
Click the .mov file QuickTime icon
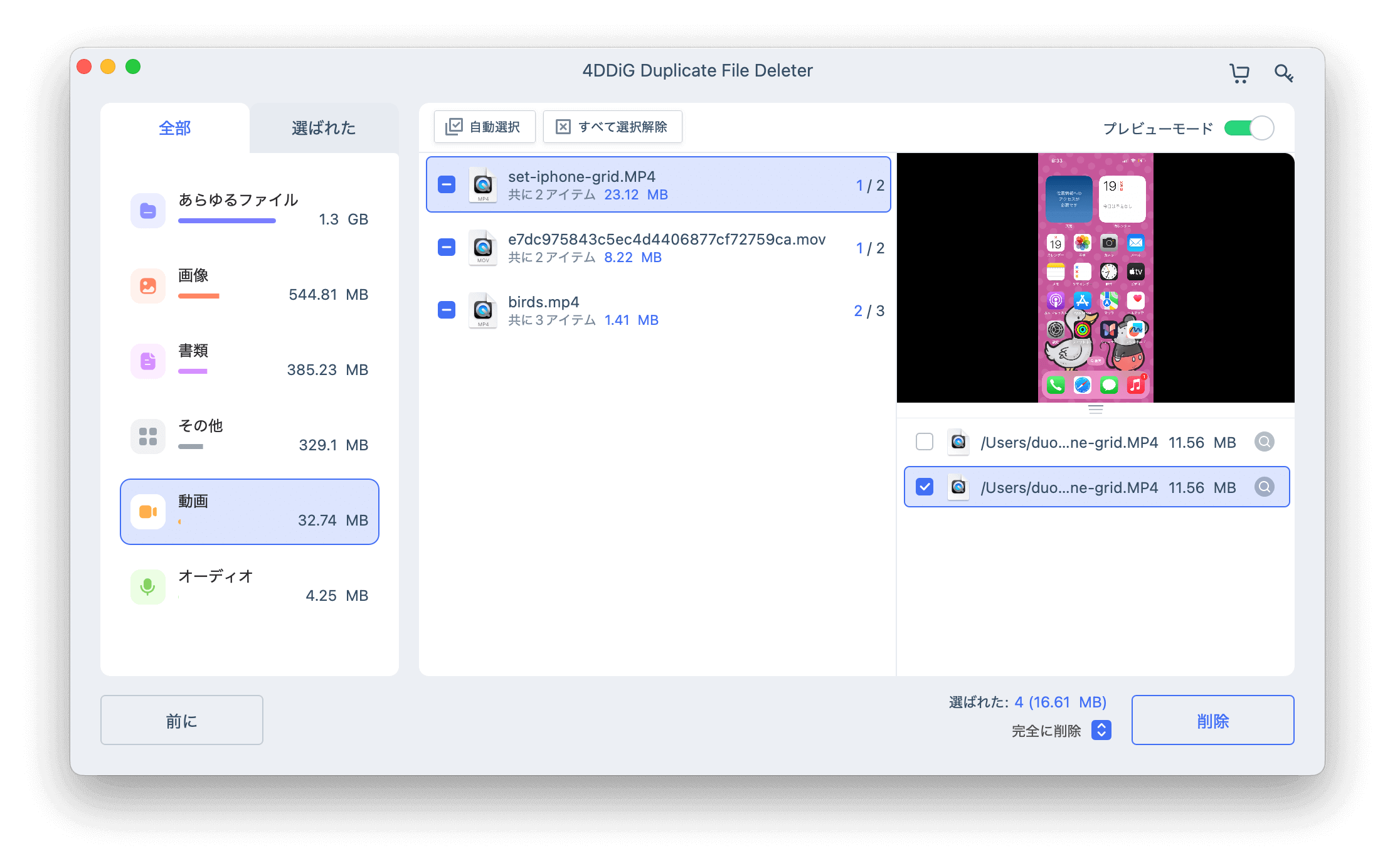(483, 248)
